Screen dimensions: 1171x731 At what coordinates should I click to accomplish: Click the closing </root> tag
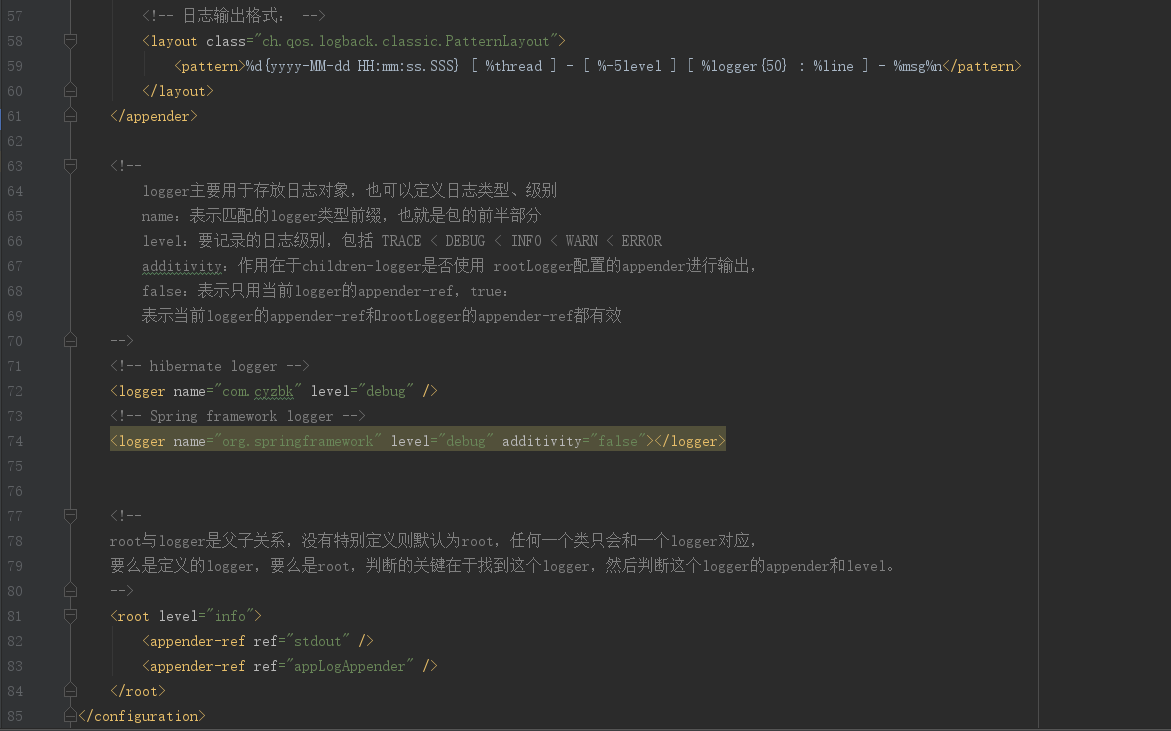point(137,691)
